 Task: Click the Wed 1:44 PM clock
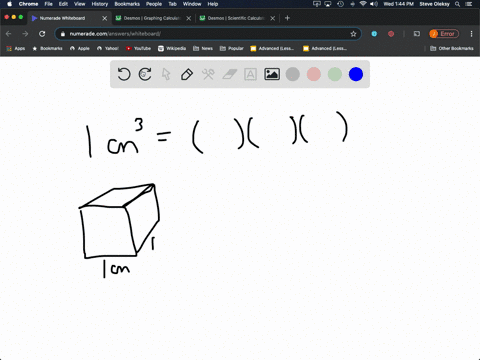(398, 4)
